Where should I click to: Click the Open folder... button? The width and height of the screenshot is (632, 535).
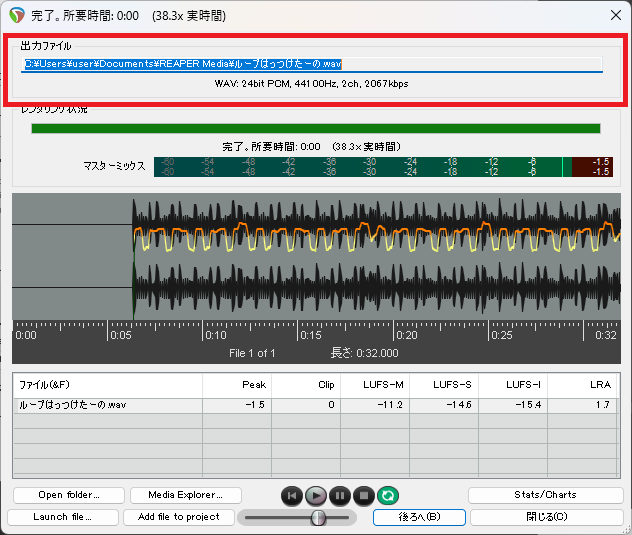click(x=68, y=495)
